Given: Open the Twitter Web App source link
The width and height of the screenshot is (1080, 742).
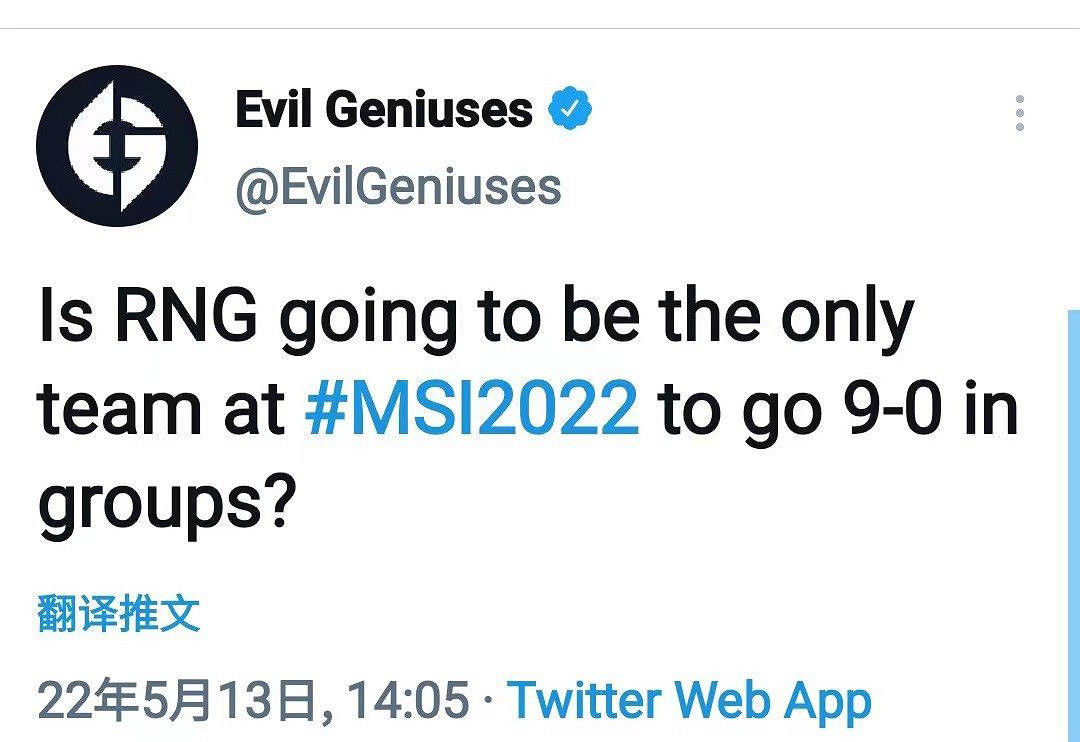Looking at the screenshot, I should (689, 699).
